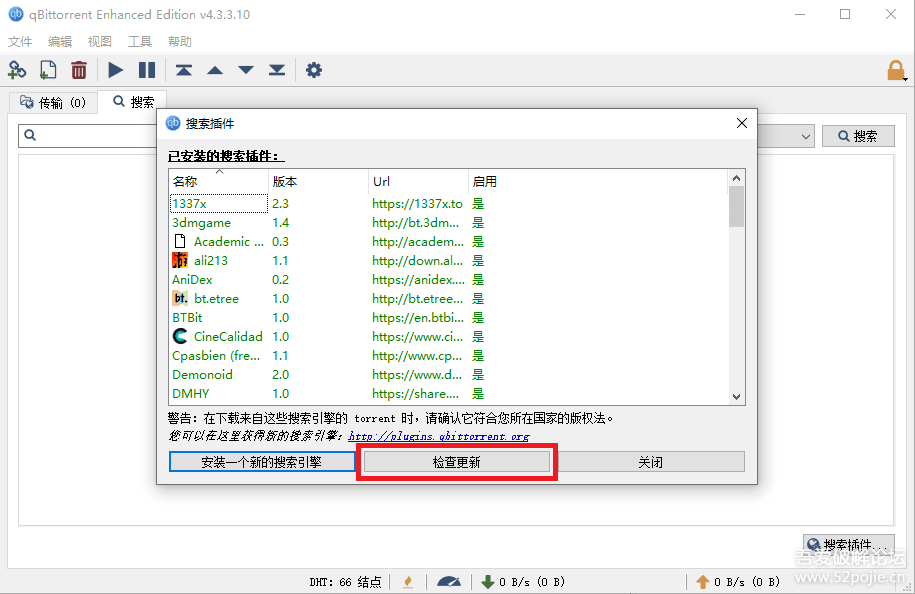Click the bt.etree plugin icon
The width and height of the screenshot is (915, 594).
coord(180,298)
